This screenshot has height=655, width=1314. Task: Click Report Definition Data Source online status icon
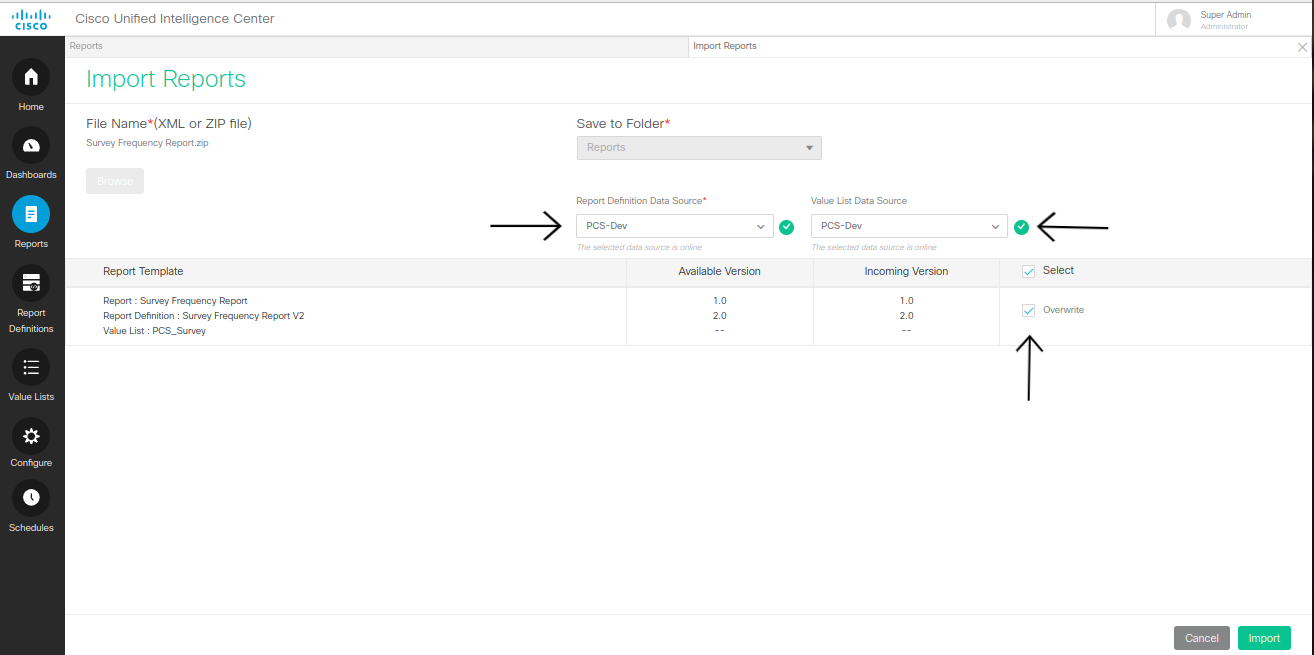[787, 227]
